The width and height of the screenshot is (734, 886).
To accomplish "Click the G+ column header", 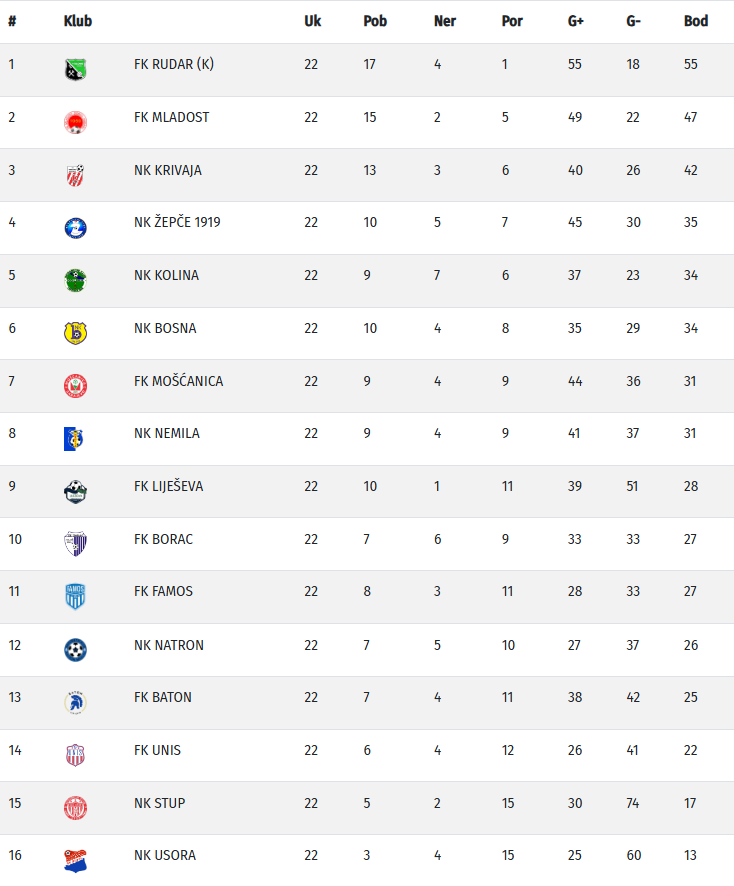I will 576,21.
